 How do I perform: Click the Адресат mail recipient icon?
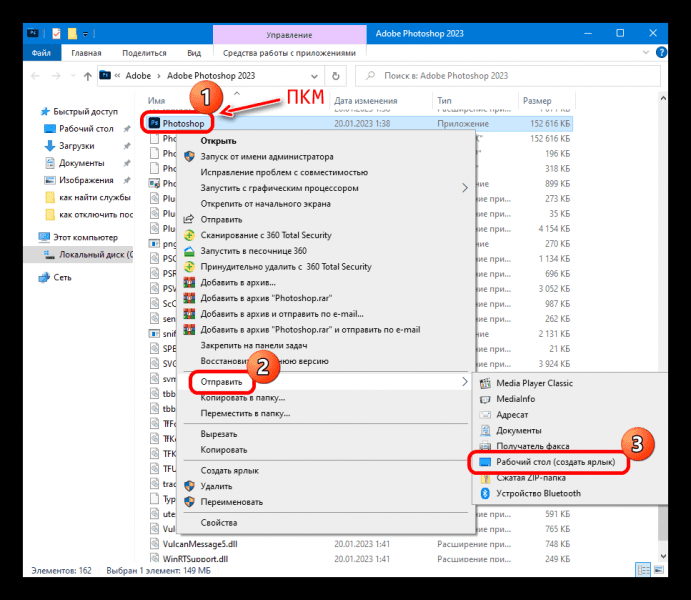pos(485,415)
